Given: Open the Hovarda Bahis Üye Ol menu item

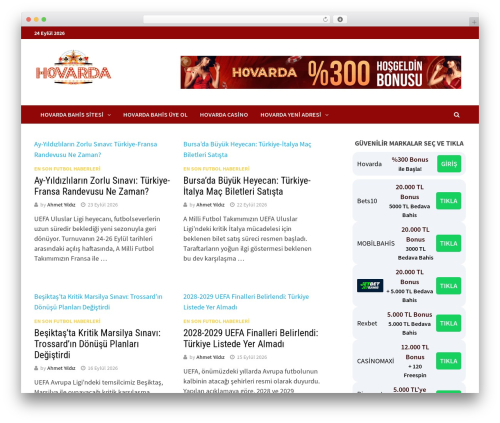Looking at the screenshot, I should (155, 115).
